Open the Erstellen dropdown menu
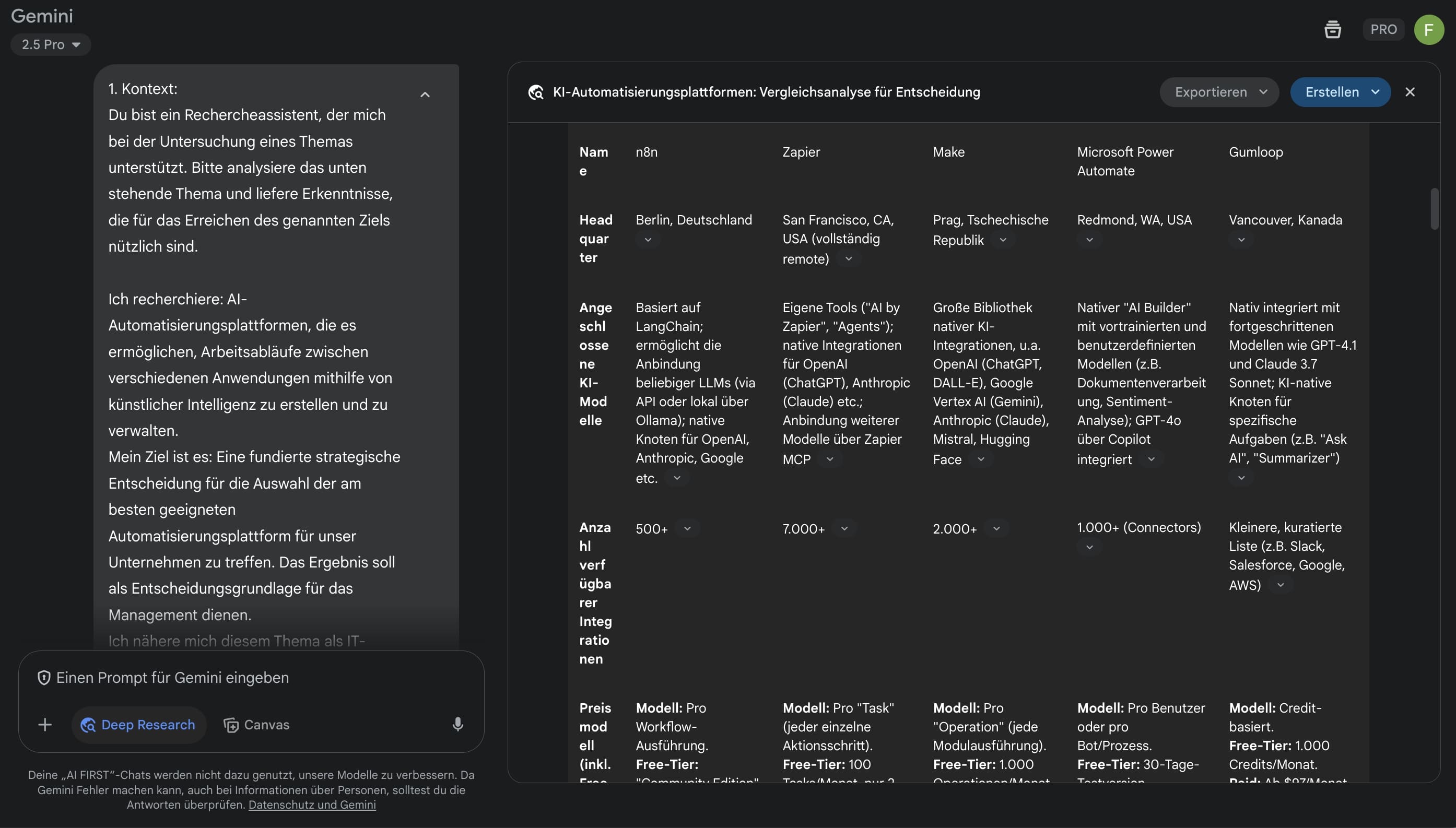 tap(1340, 92)
